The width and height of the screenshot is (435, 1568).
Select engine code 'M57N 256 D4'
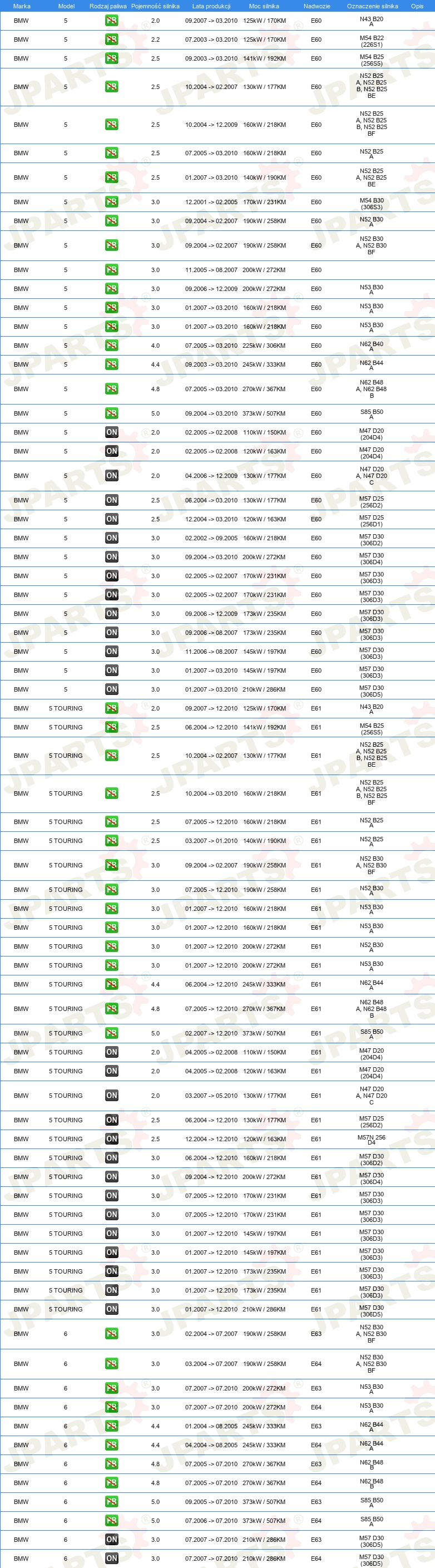371,1140
